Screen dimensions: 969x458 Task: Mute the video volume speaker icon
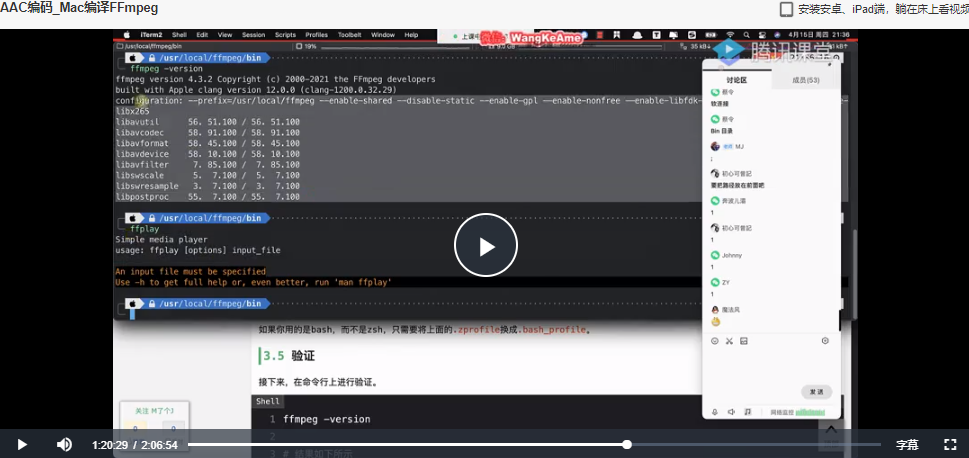pos(64,444)
